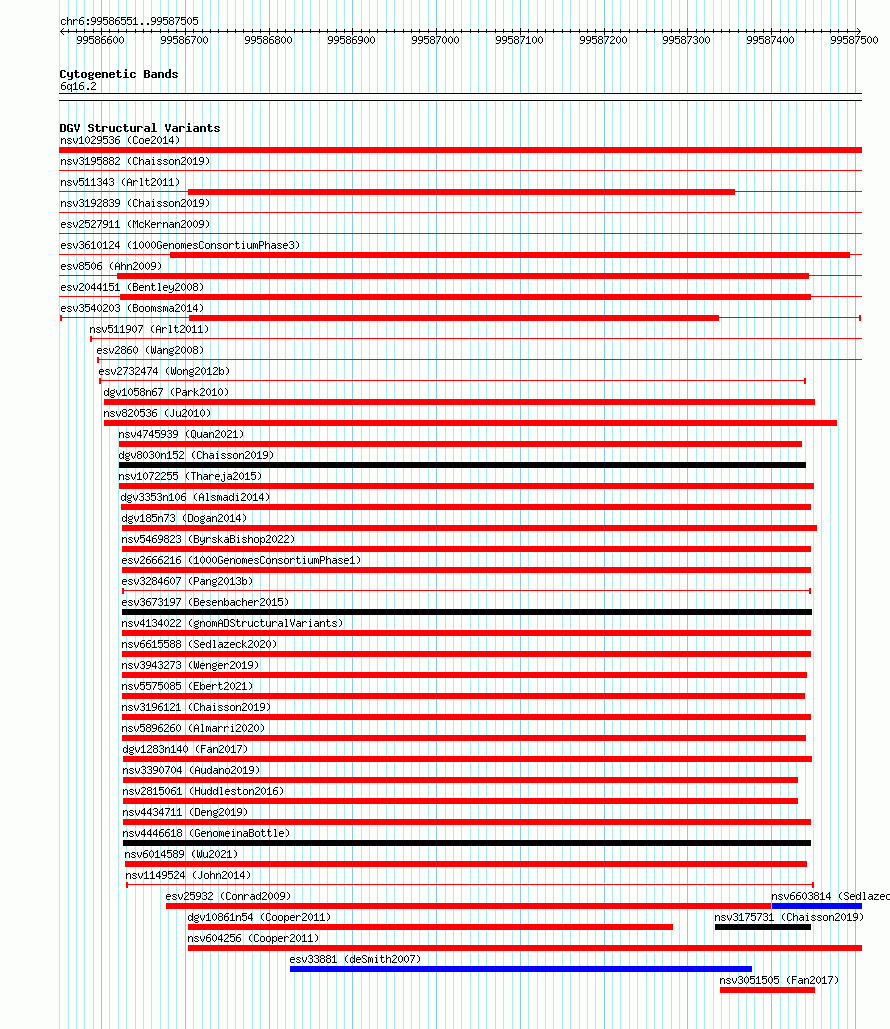
Task: Click esv3284607 (Pang2013b) label
Action: click(x=187, y=581)
